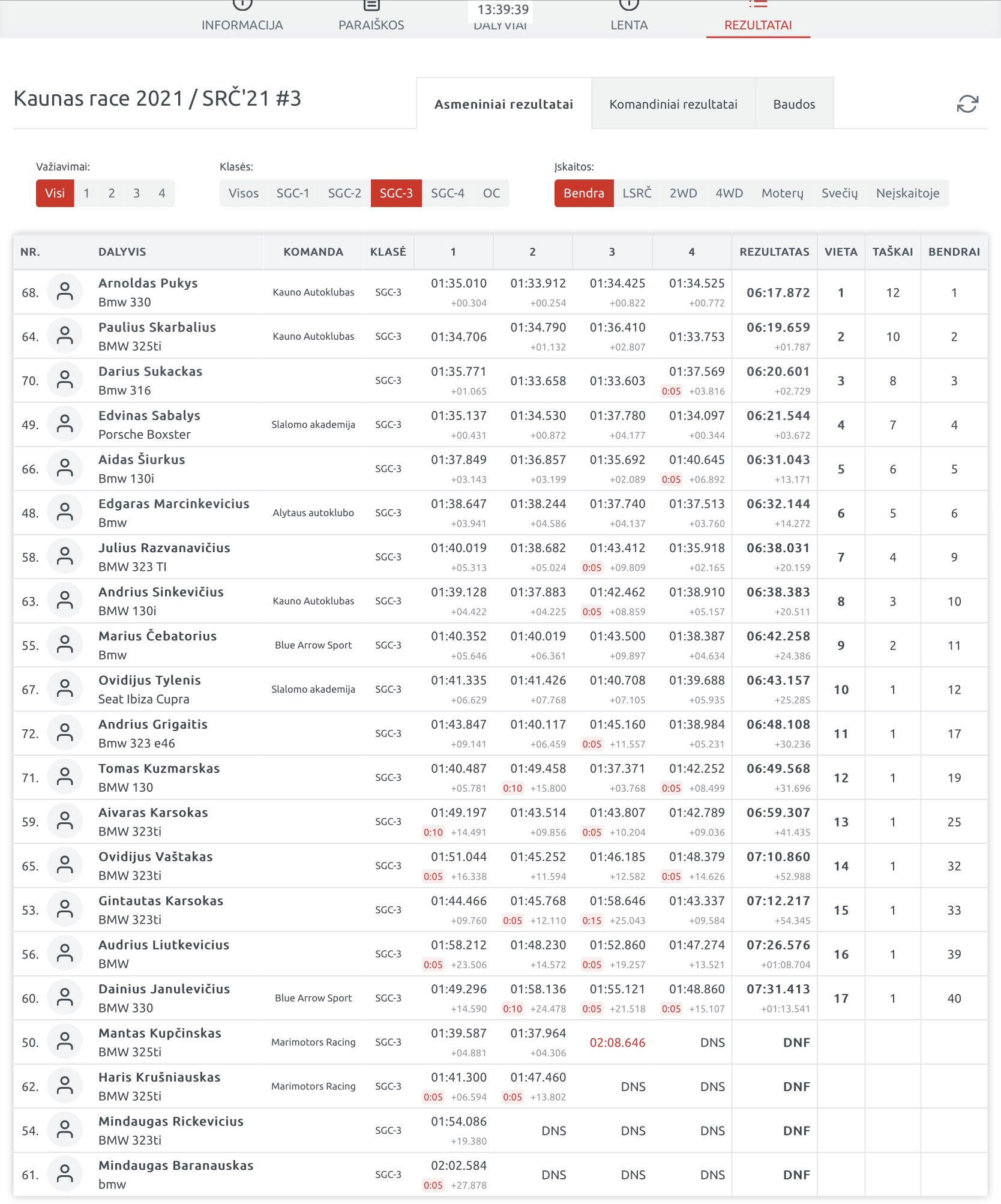Click Haris Krušniauskas avatar icon
The height and width of the screenshot is (1204, 1001).
[65, 1086]
